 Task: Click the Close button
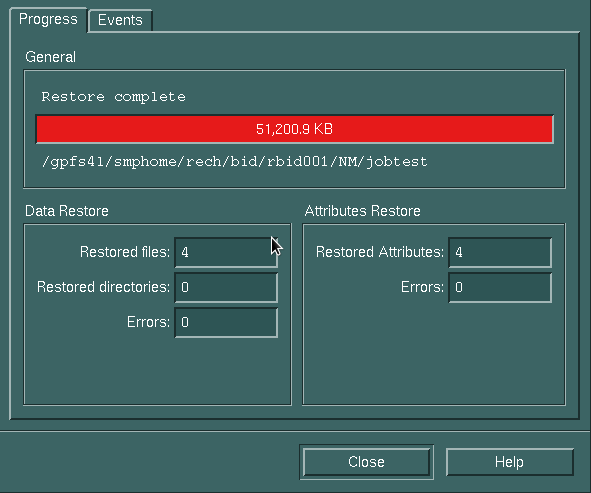click(366, 462)
